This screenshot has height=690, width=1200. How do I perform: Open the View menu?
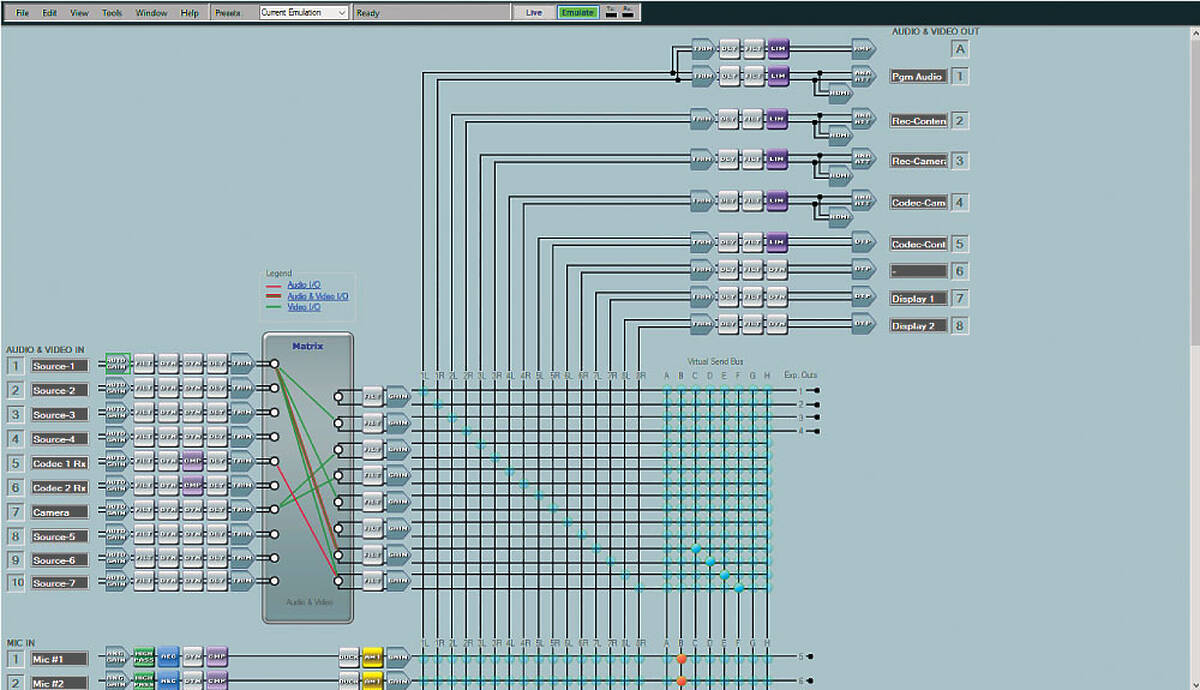pos(80,13)
